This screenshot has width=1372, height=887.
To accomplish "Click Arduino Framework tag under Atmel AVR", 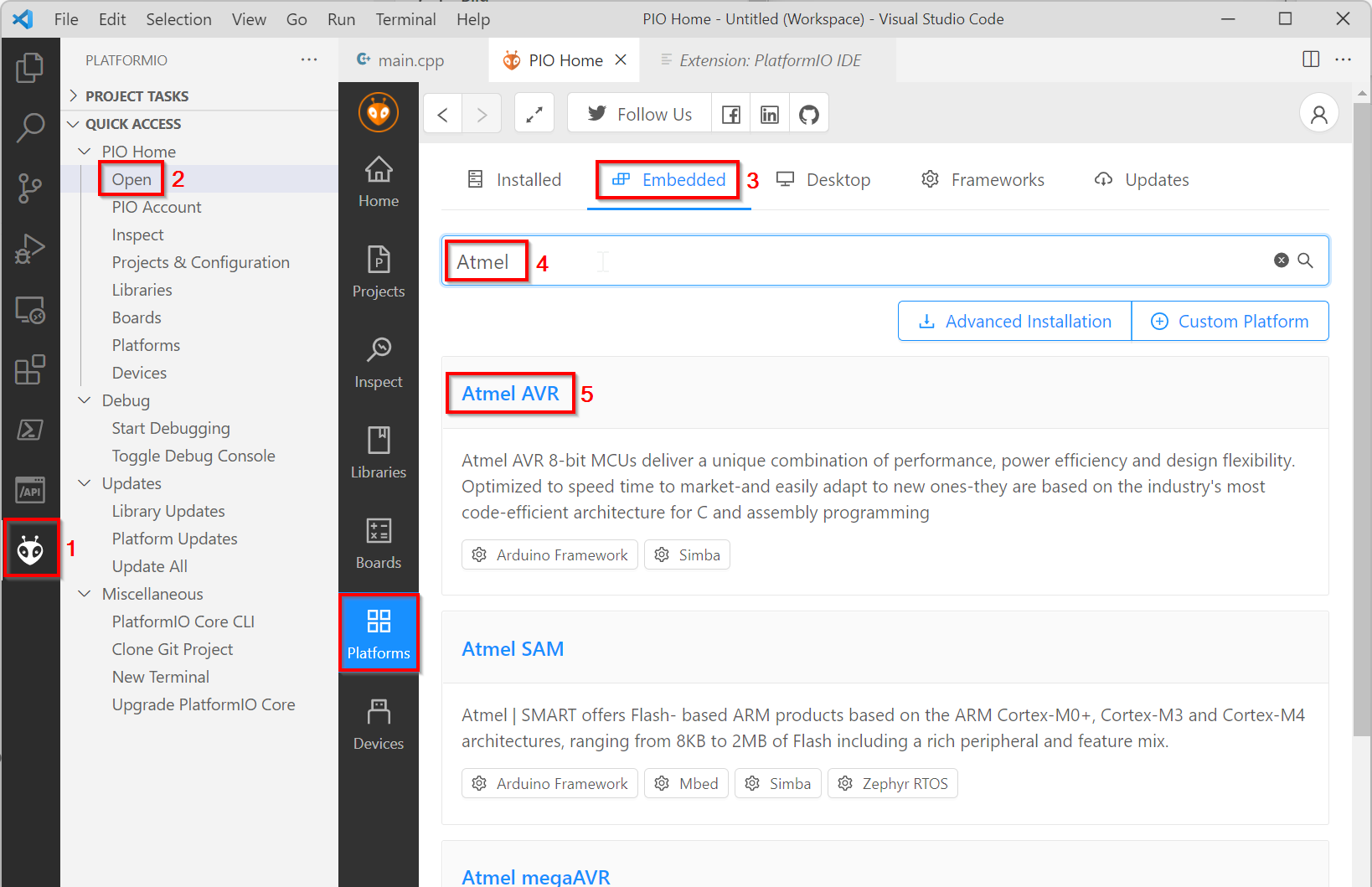I will [549, 555].
